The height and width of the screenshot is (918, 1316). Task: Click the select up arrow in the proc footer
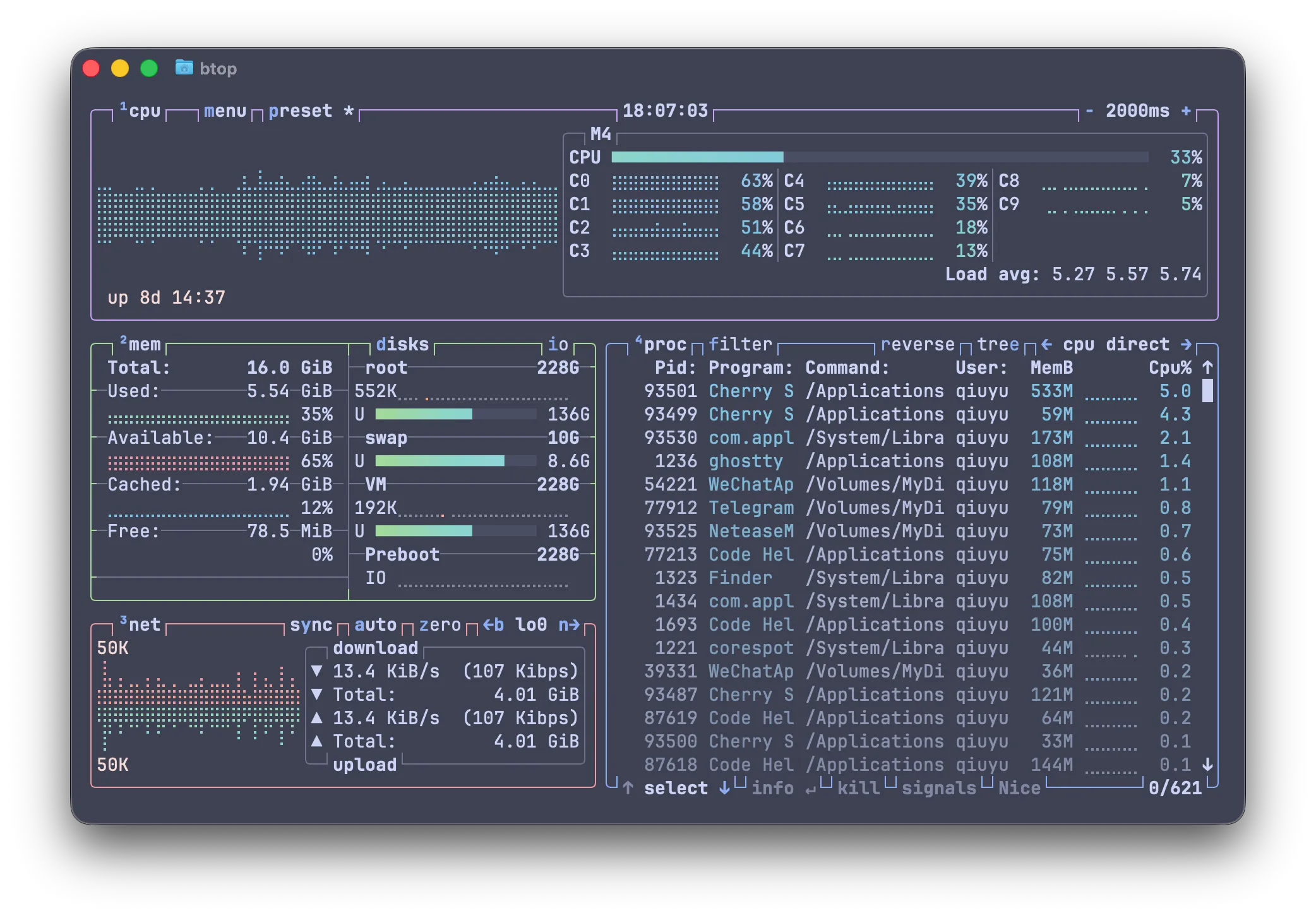(x=628, y=789)
